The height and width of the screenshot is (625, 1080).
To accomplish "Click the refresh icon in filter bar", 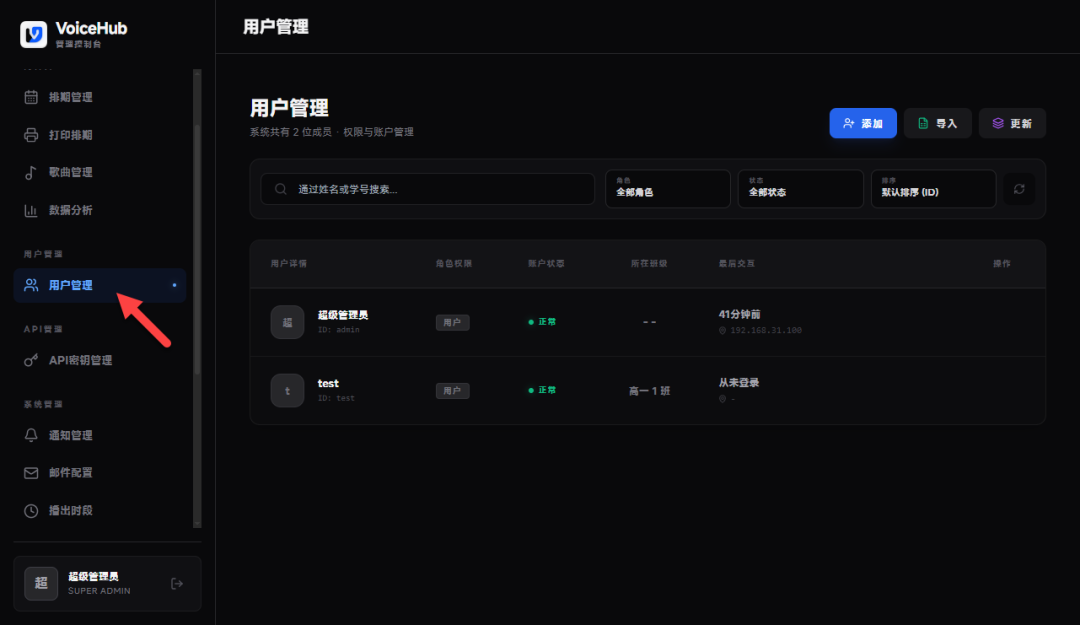I will point(1019,189).
